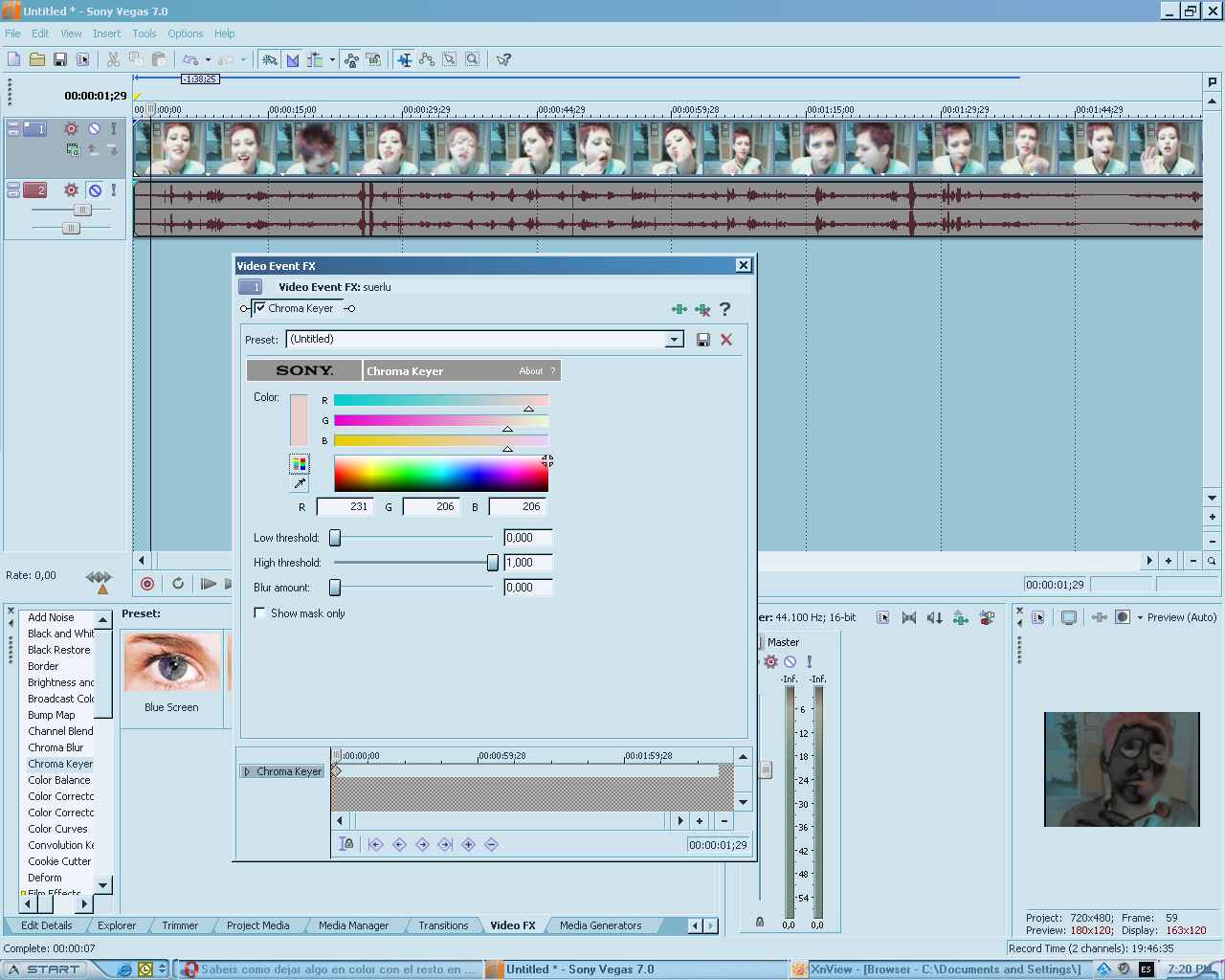
Task: Open the Redo history dropdown arrow
Action: click(243, 59)
